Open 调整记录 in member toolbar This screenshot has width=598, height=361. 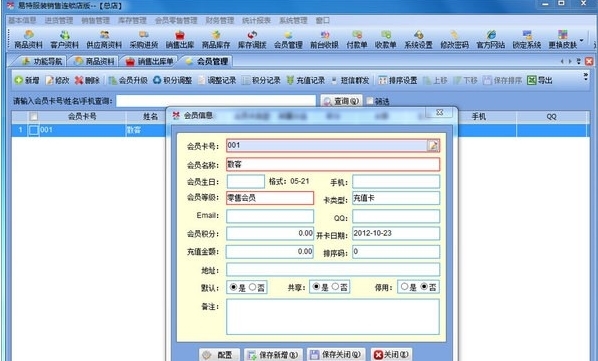pyautogui.click(x=217, y=80)
